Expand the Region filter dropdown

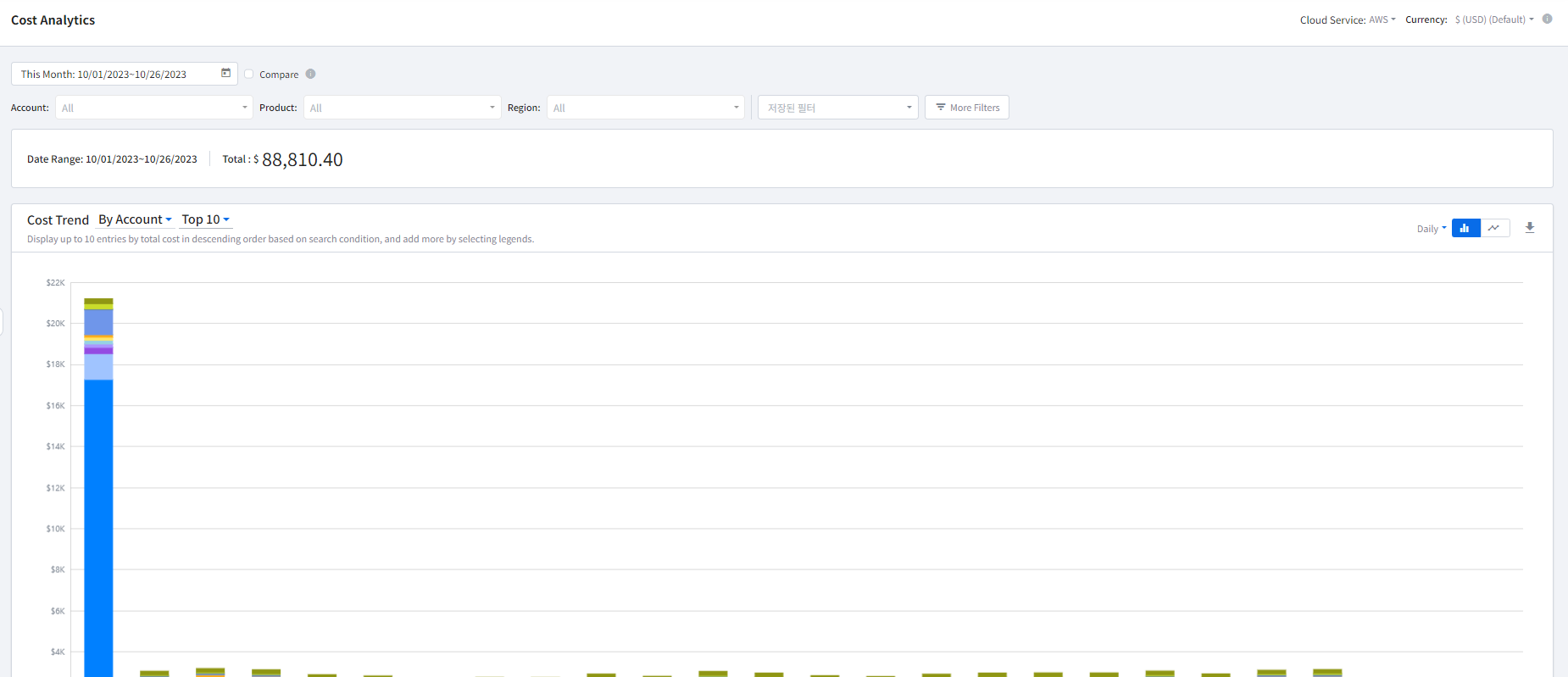point(645,108)
